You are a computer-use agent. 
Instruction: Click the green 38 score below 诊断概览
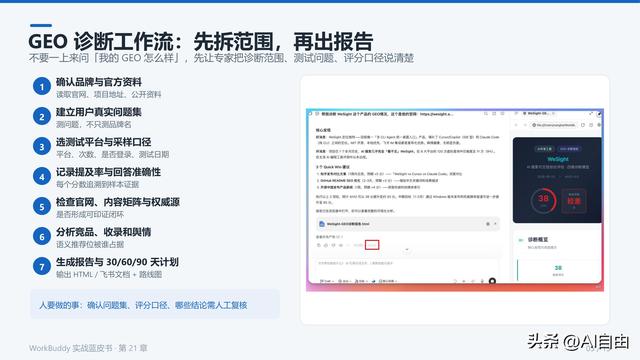(x=558, y=268)
